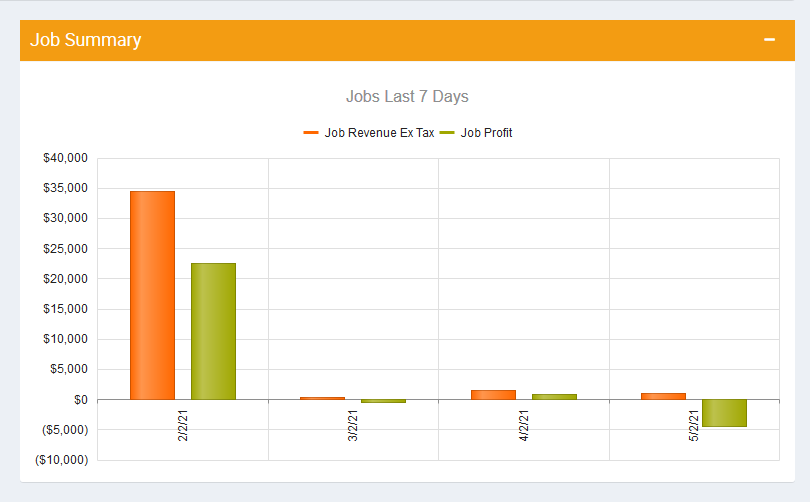Click the 4/2/21 date axis label

coord(523,424)
